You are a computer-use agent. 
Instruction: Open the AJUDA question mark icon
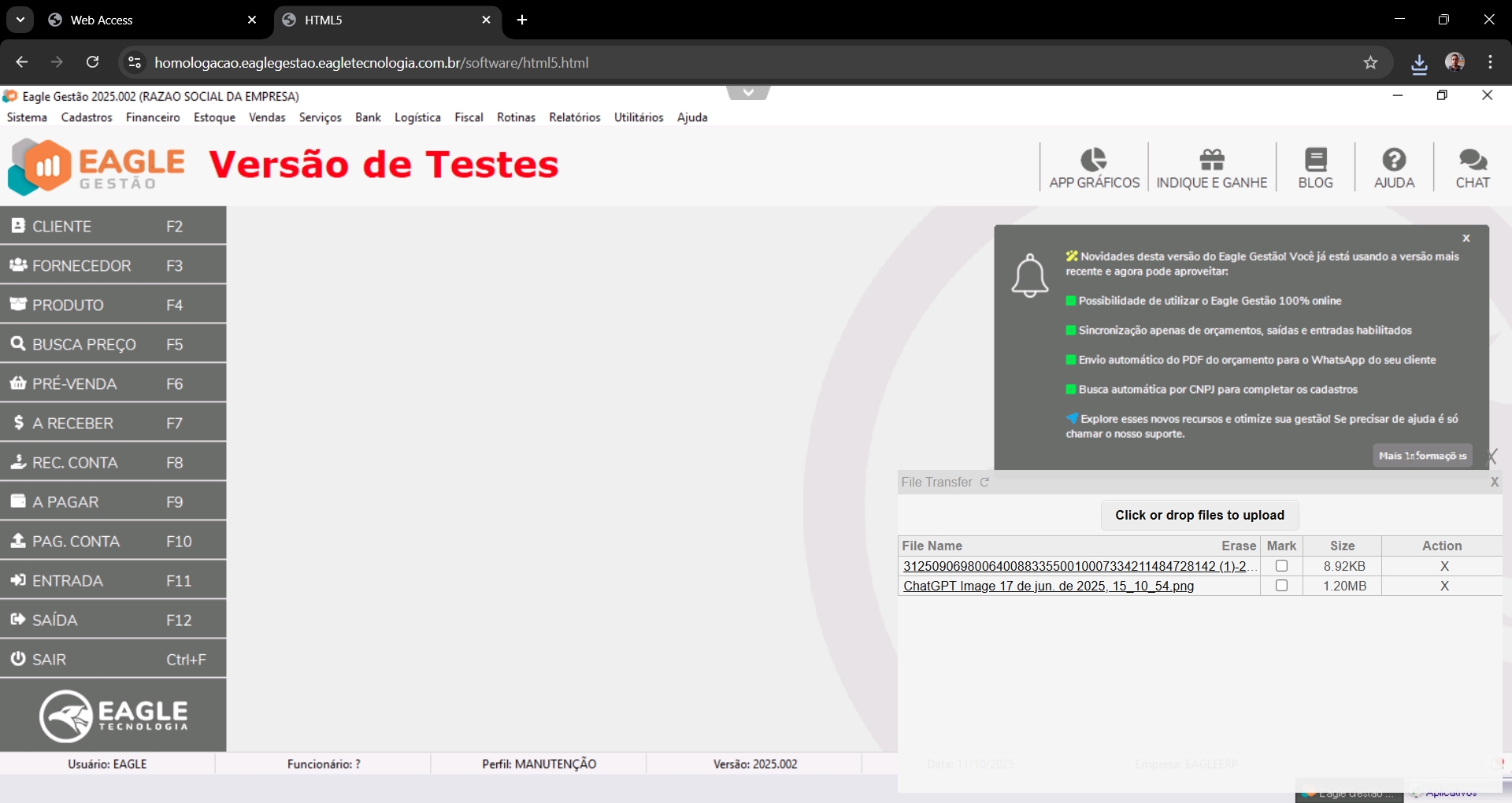1395,168
